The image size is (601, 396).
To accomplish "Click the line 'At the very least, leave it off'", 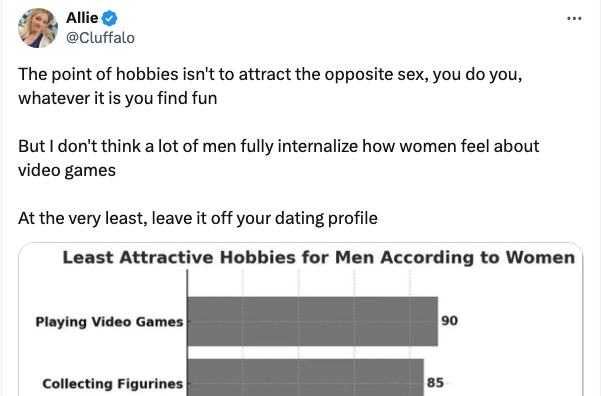I will 198,218.
